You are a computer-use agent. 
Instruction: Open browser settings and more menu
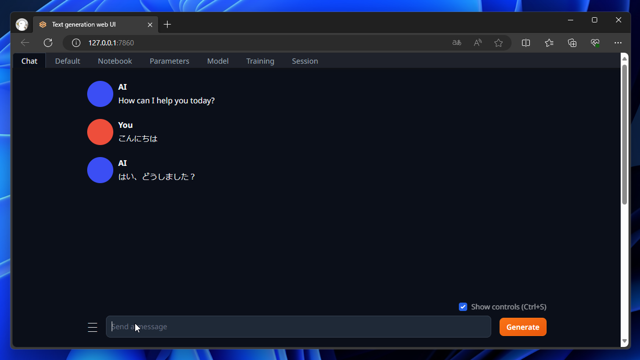[618, 42]
